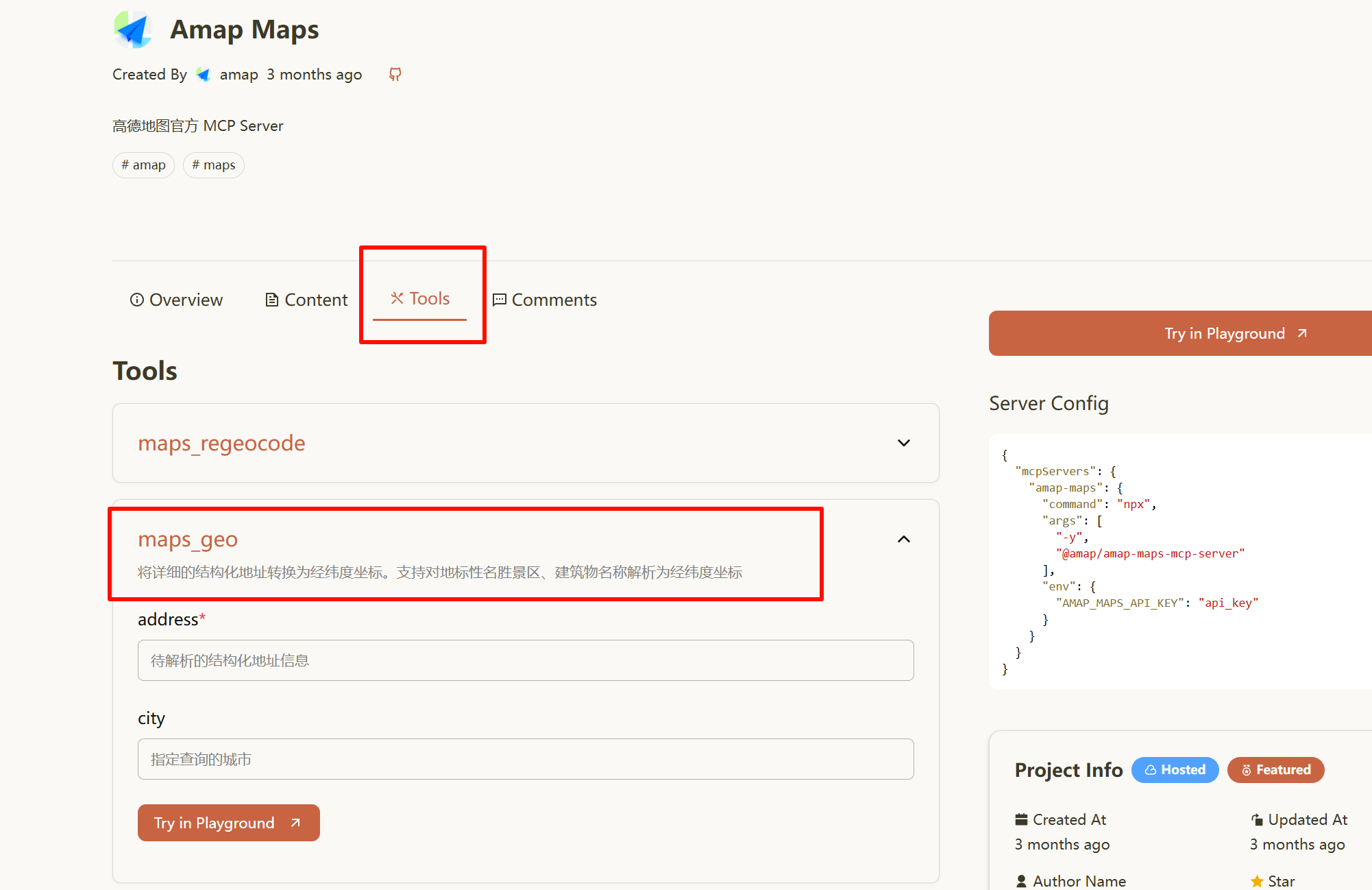The width and height of the screenshot is (1372, 890).
Task: Click the "AMAP_MAPS_API_KEY" config text
Action: [x=1120, y=603]
